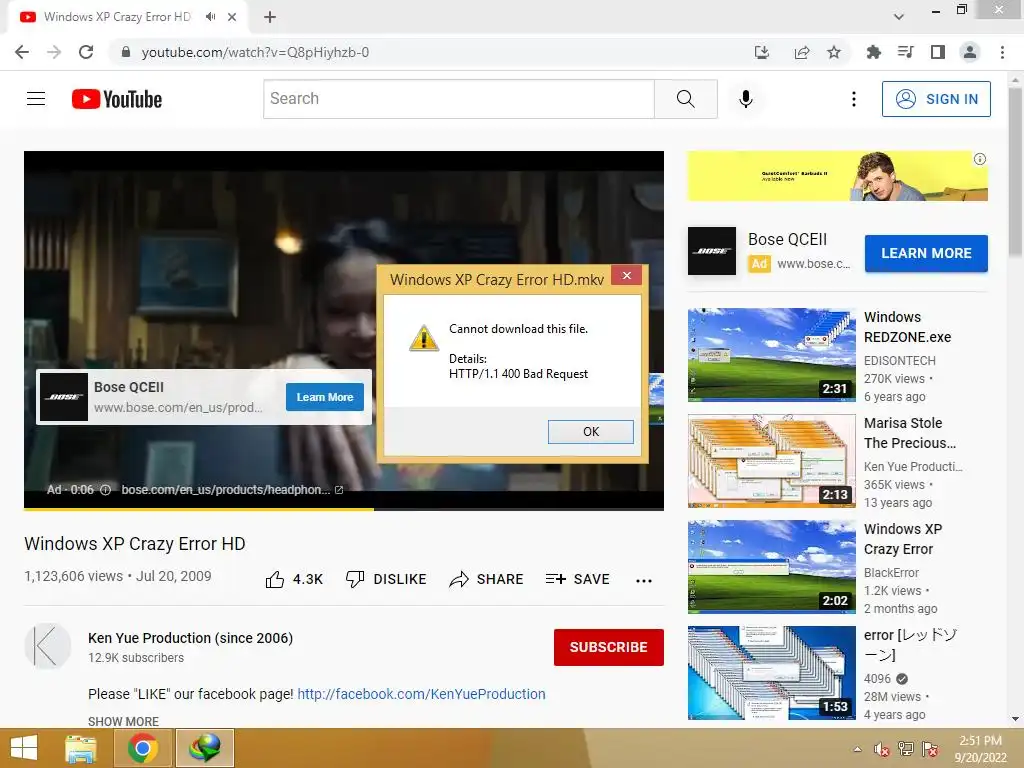
Task: Click the share page icon in address bar
Action: pyautogui.click(x=801, y=52)
